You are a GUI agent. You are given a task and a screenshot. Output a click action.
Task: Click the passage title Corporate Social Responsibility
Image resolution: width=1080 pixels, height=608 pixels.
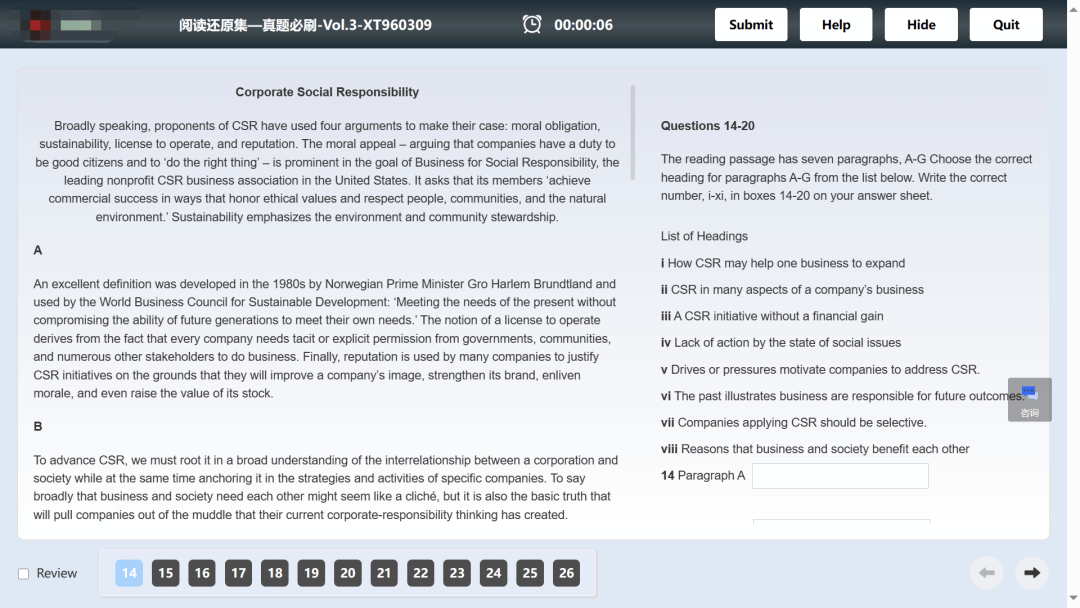[x=327, y=92]
